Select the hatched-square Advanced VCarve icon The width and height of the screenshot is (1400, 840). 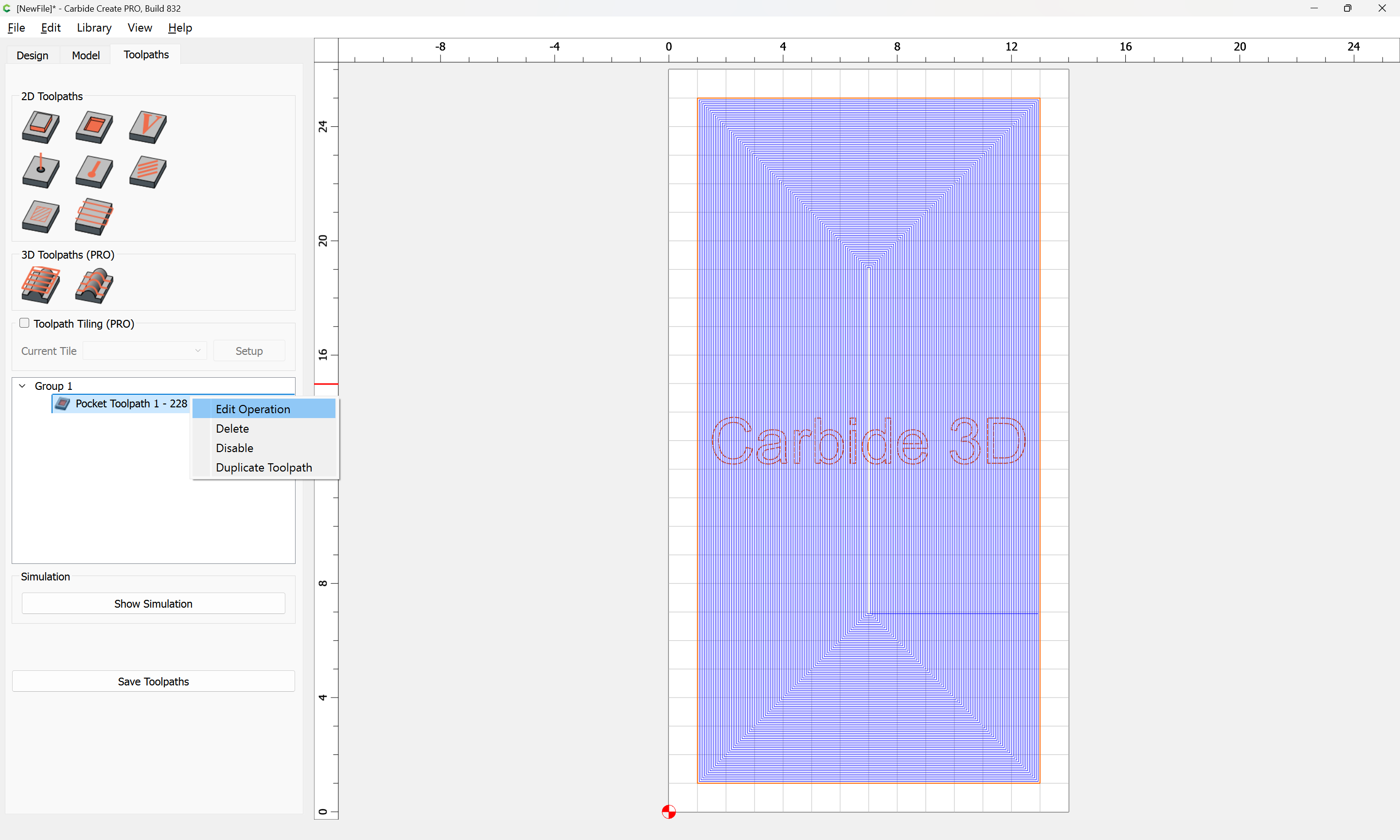point(40,216)
